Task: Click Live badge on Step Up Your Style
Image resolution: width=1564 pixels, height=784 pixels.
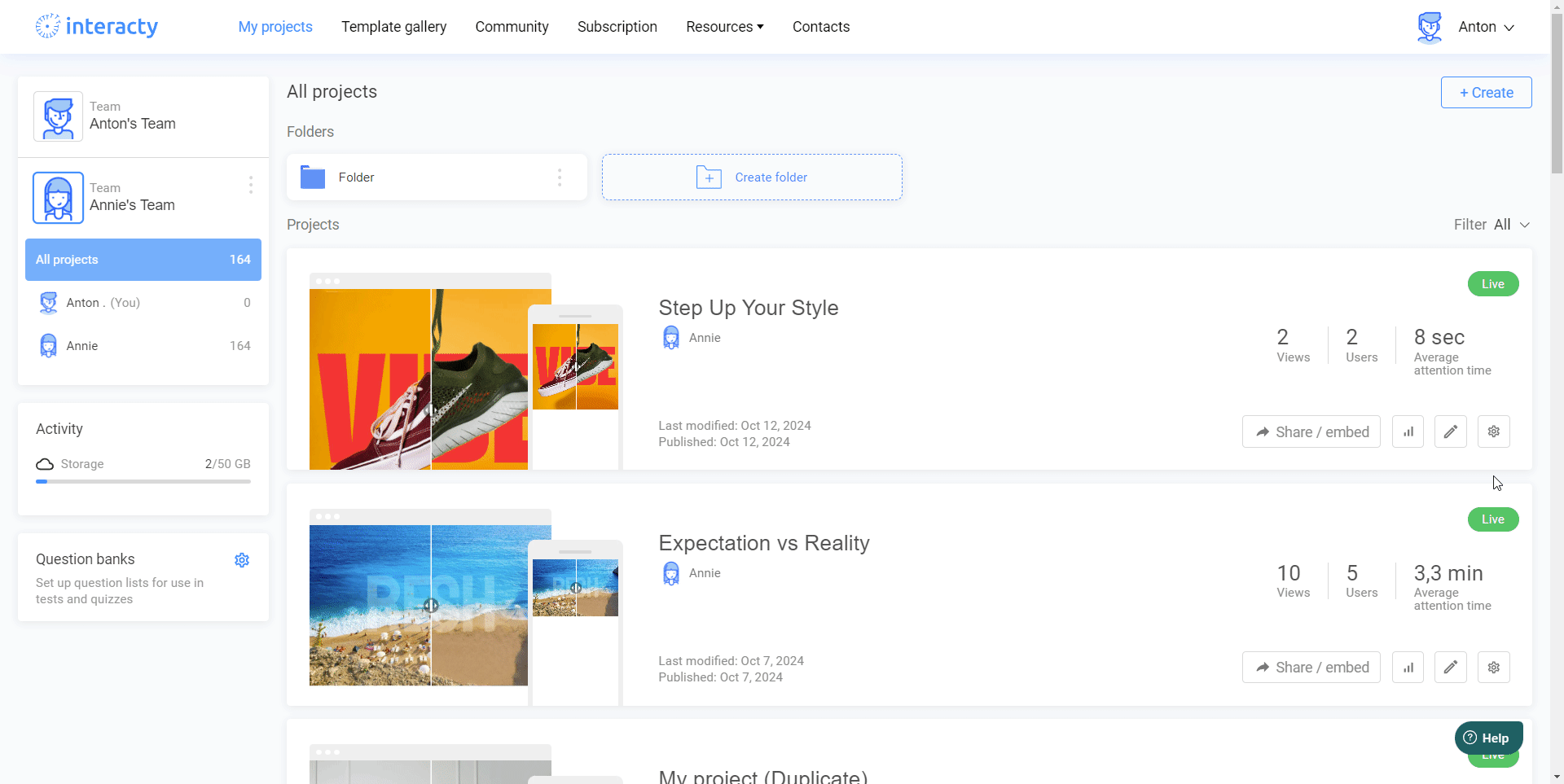Action: coord(1493,284)
